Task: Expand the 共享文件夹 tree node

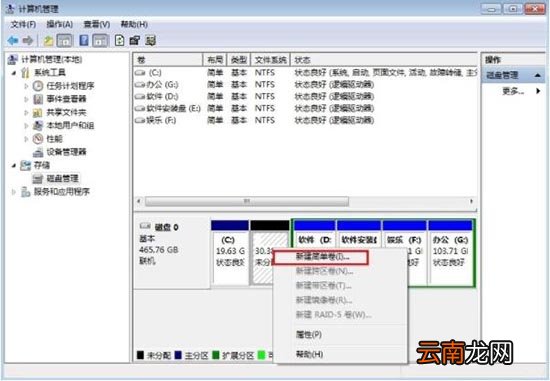Action: tap(26, 113)
